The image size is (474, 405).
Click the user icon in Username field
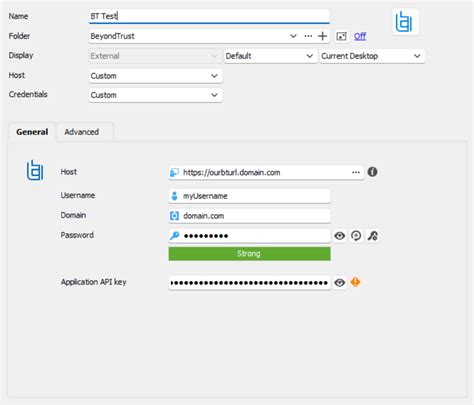click(174, 196)
